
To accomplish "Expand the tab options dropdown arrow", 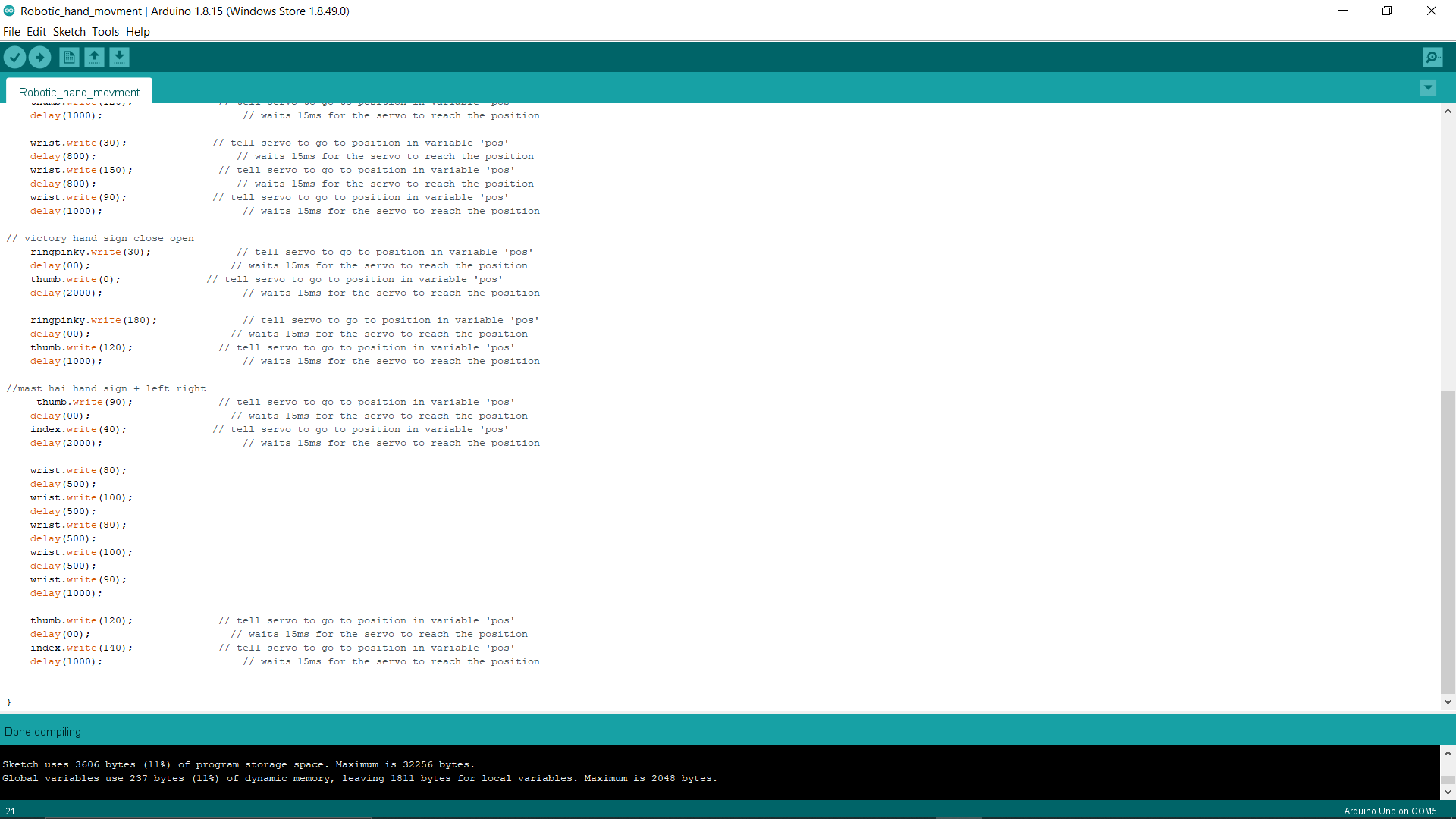I will pos(1428,88).
